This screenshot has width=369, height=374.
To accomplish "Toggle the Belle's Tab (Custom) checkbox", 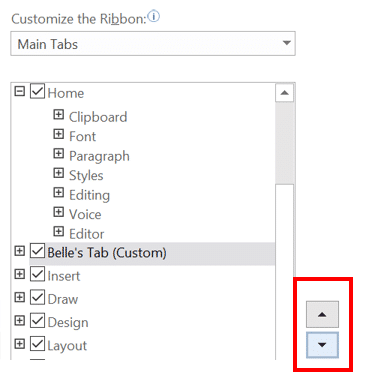I will coord(37,251).
